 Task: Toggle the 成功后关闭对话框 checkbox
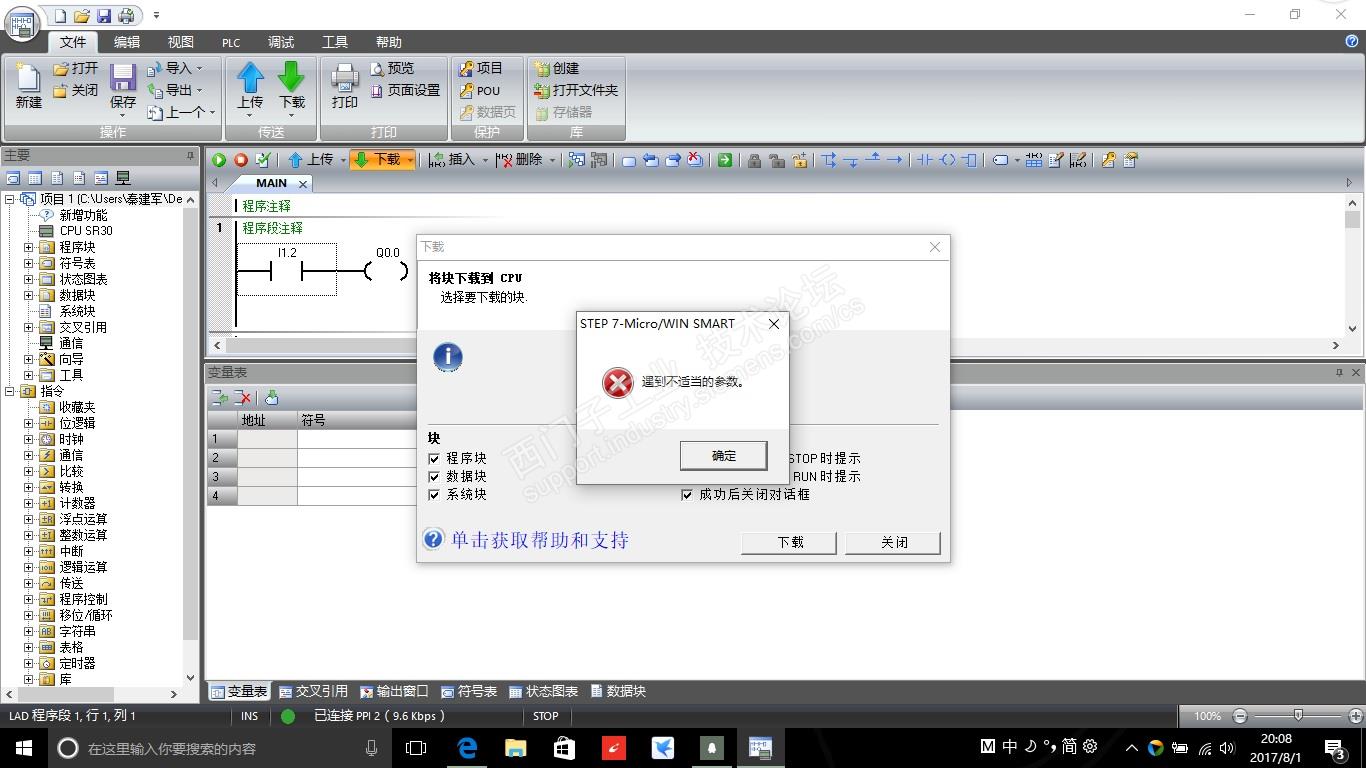tap(687, 494)
